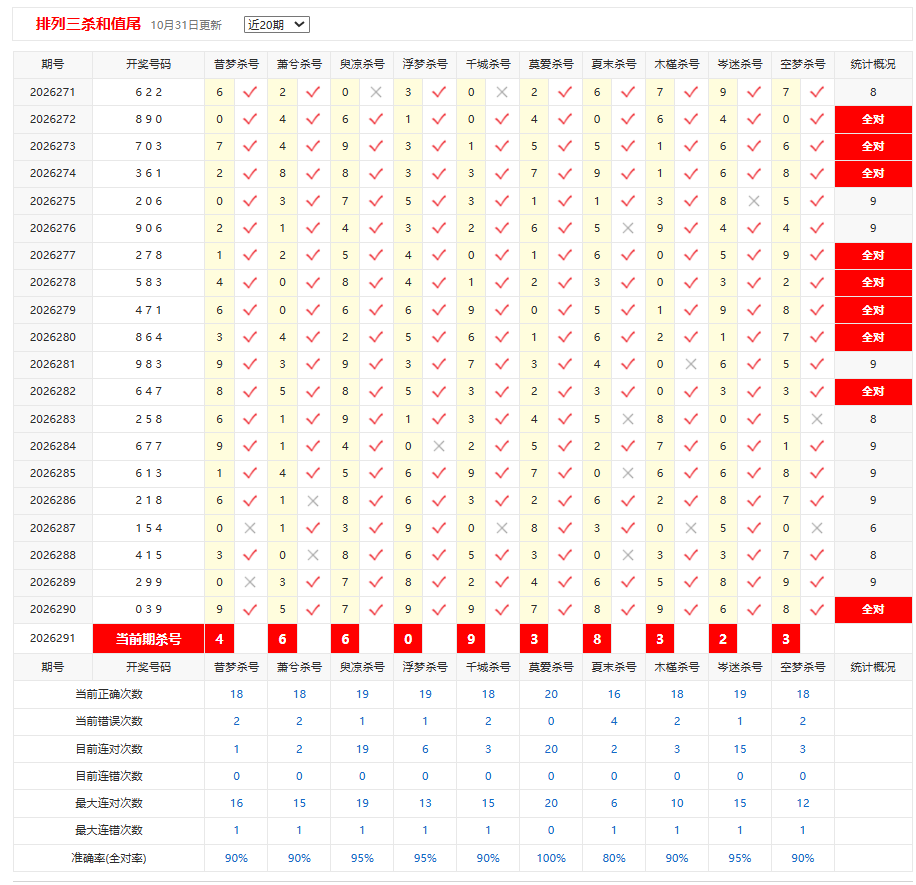Click the top 昔梦杀号 column header

236,64
